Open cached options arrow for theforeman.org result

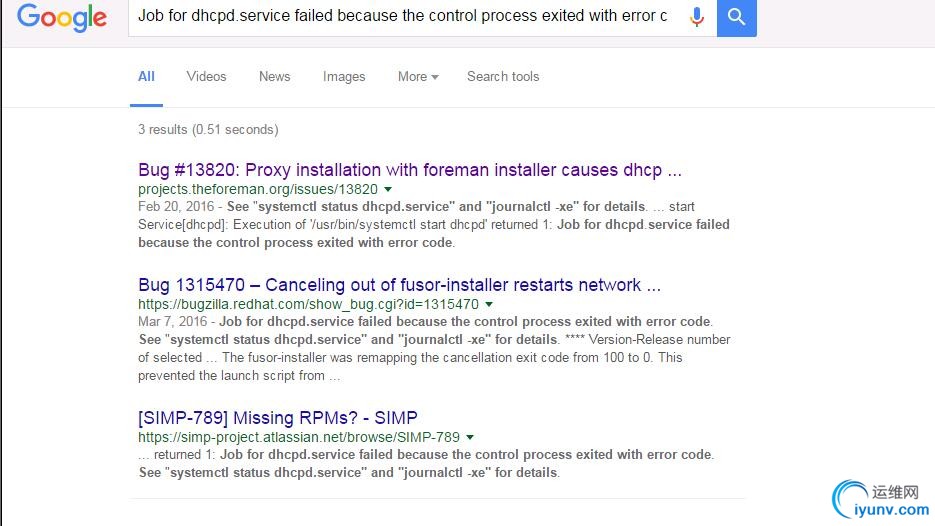[x=388, y=189]
